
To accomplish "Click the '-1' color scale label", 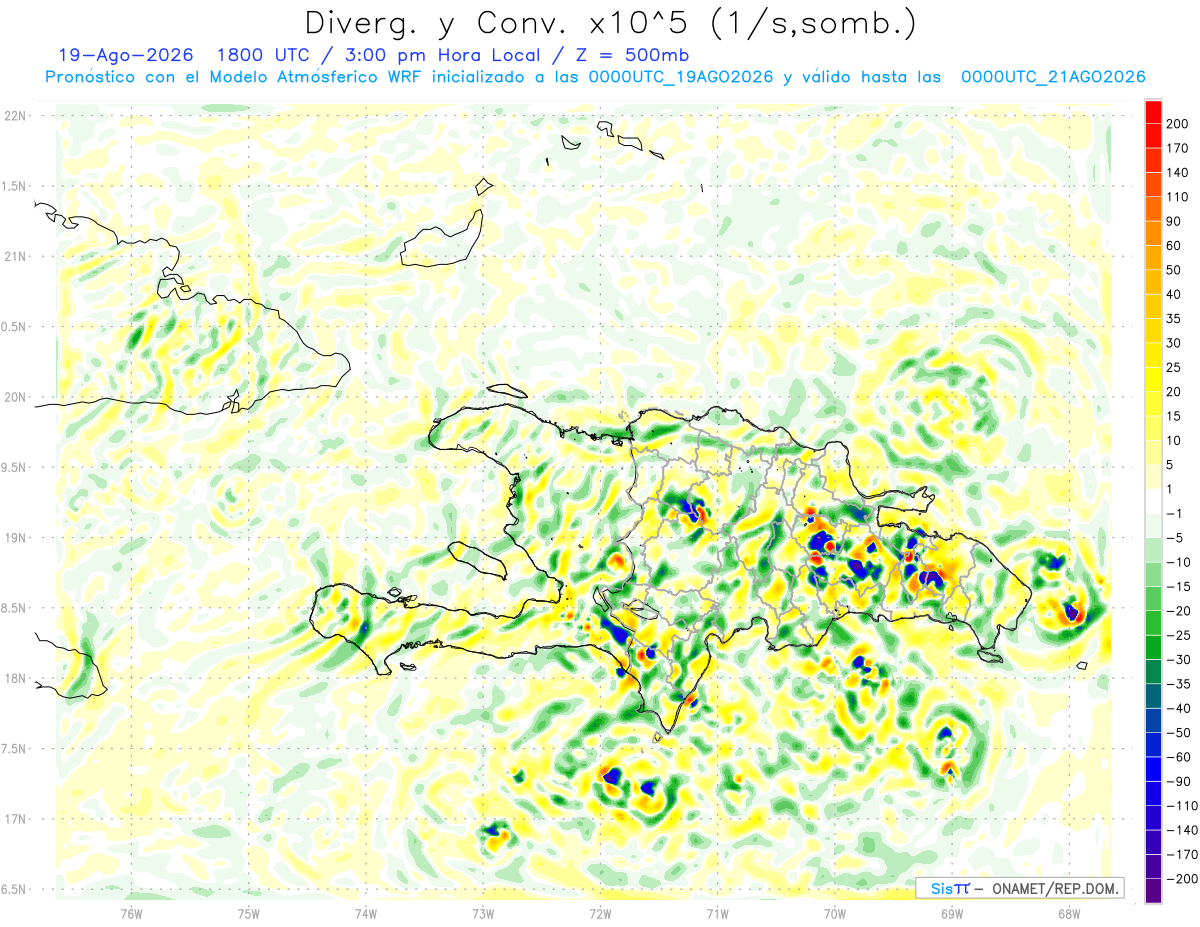I will click(x=1172, y=513).
